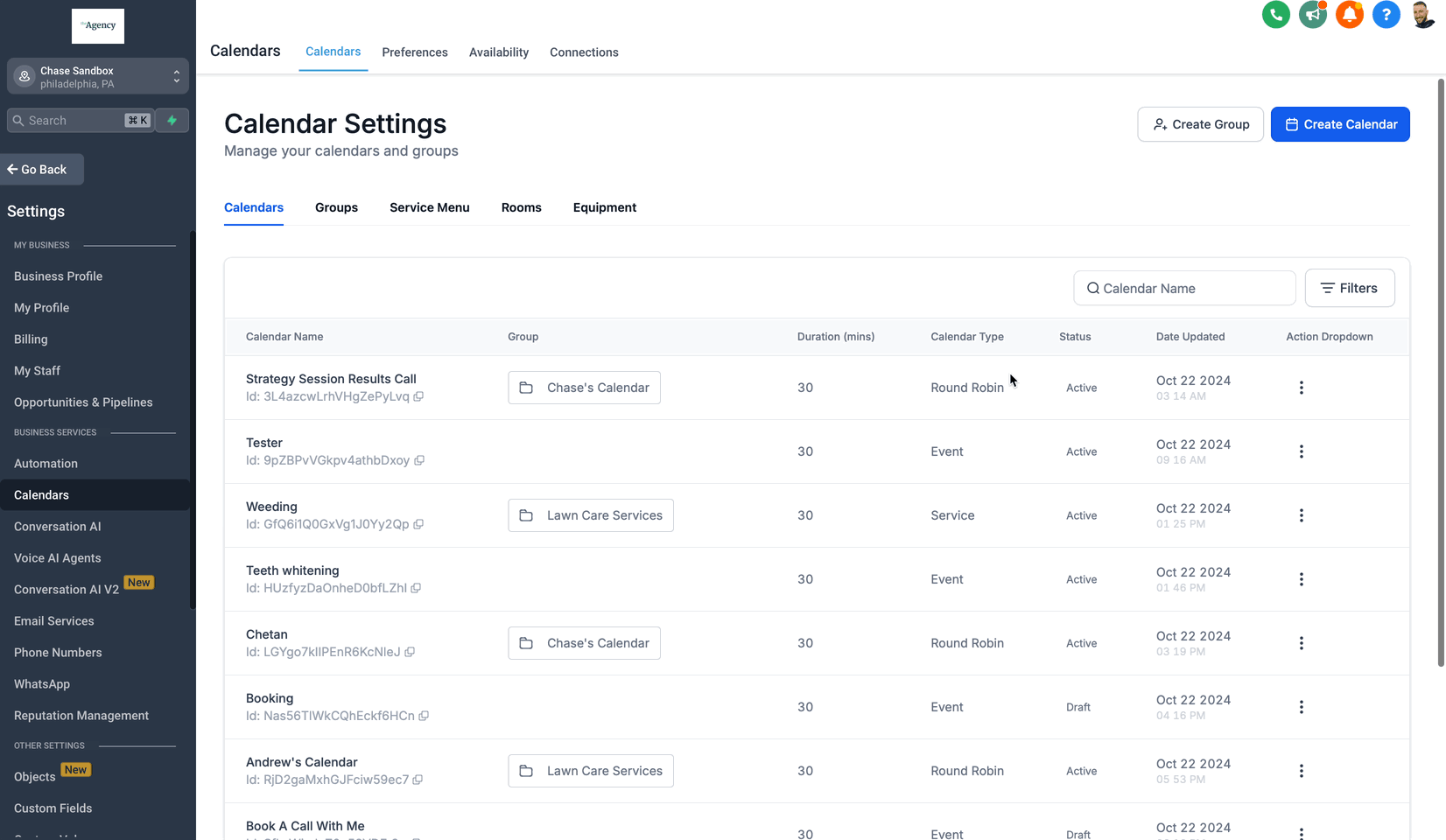Screen dimensions: 1446x840
Task: Open the user profile avatar
Action: tap(1422, 15)
